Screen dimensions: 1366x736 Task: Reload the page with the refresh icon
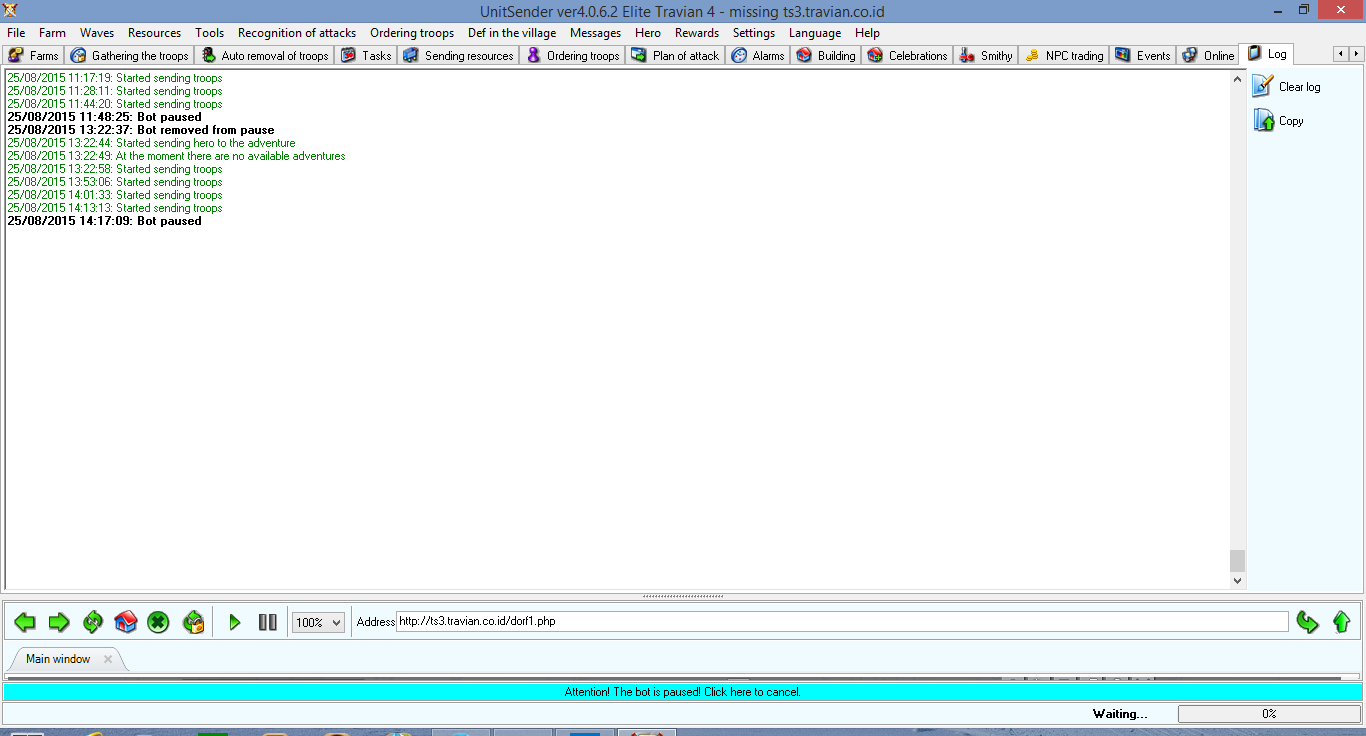(93, 622)
